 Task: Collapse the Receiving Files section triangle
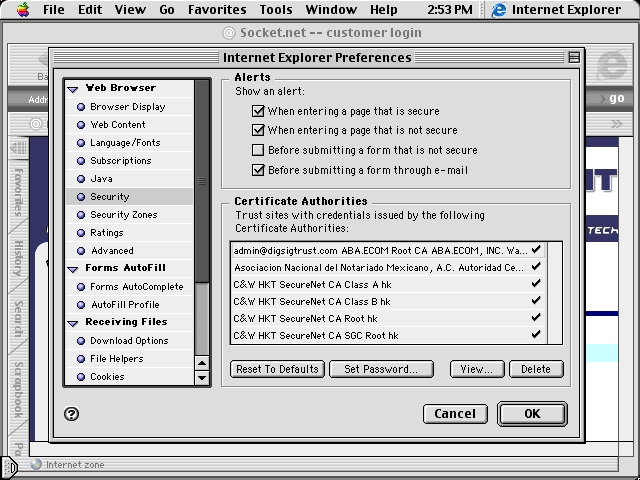(x=73, y=324)
